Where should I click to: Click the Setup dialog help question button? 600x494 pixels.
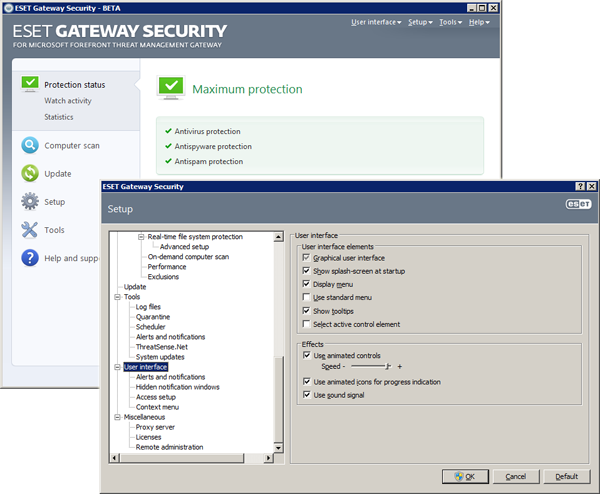click(580, 186)
